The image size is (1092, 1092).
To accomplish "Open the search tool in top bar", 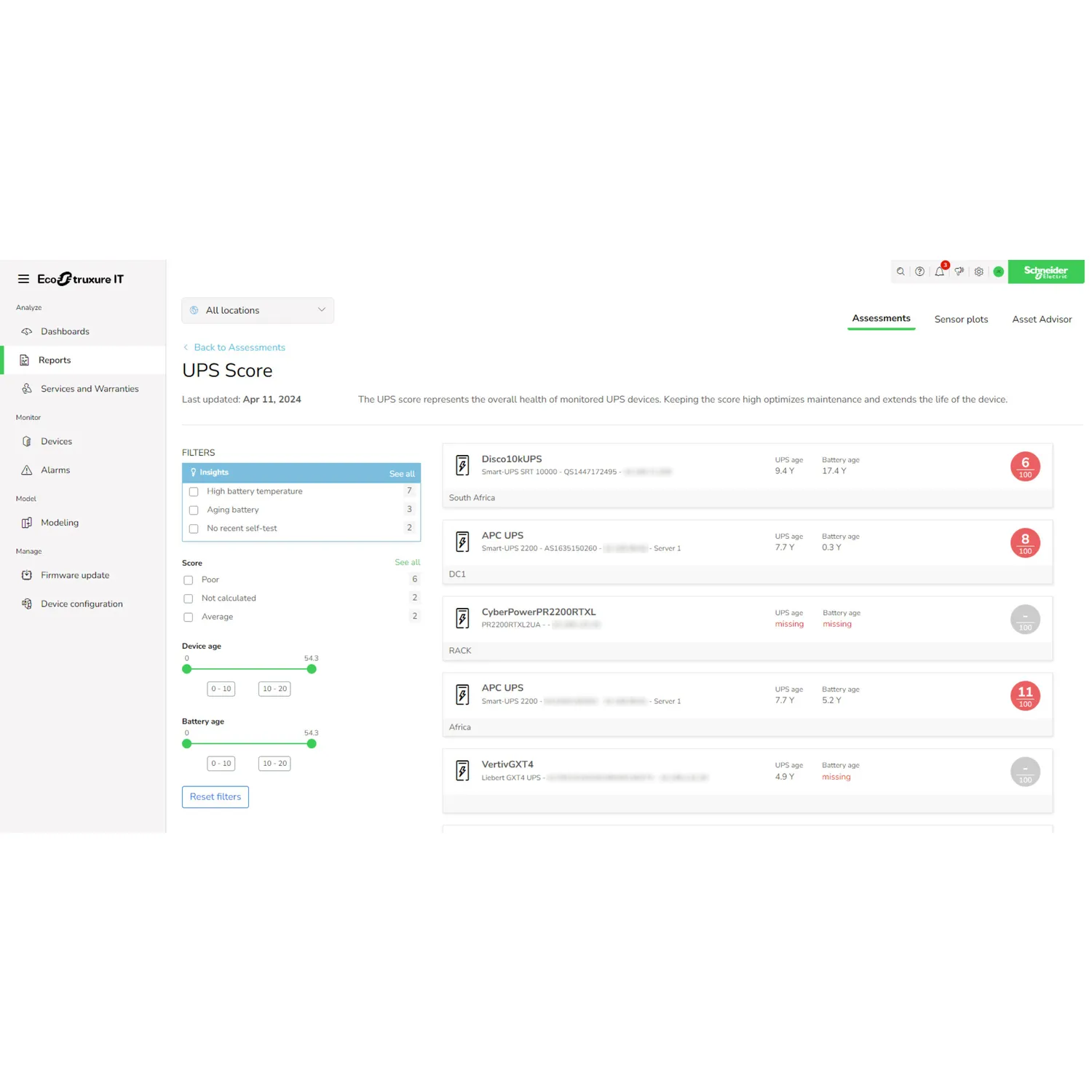I will tap(901, 272).
